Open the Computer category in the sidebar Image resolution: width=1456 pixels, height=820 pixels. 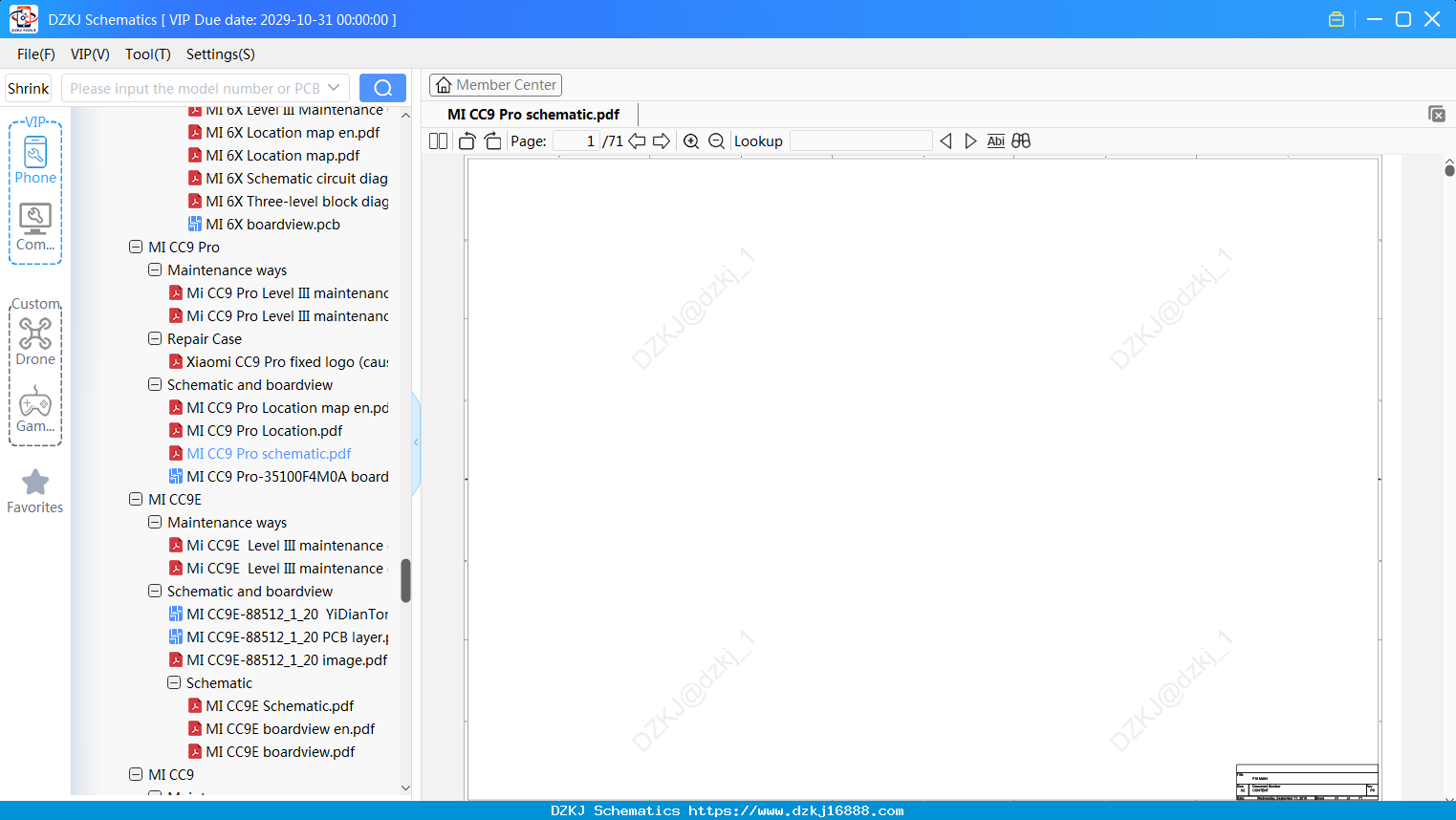pyautogui.click(x=35, y=227)
